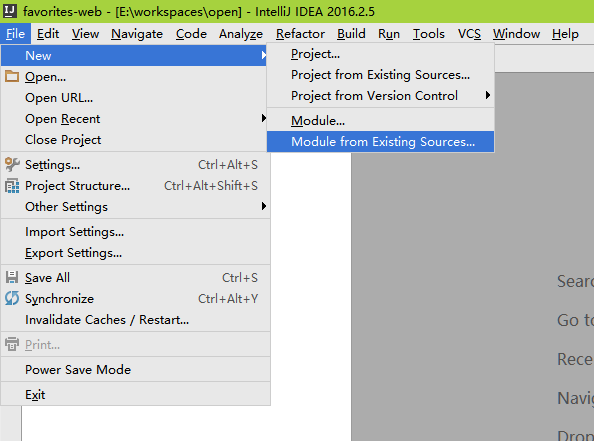Image resolution: width=594 pixels, height=441 pixels.
Task: Click the IntelliJ IDEA logo in title bar
Action: 9,11
